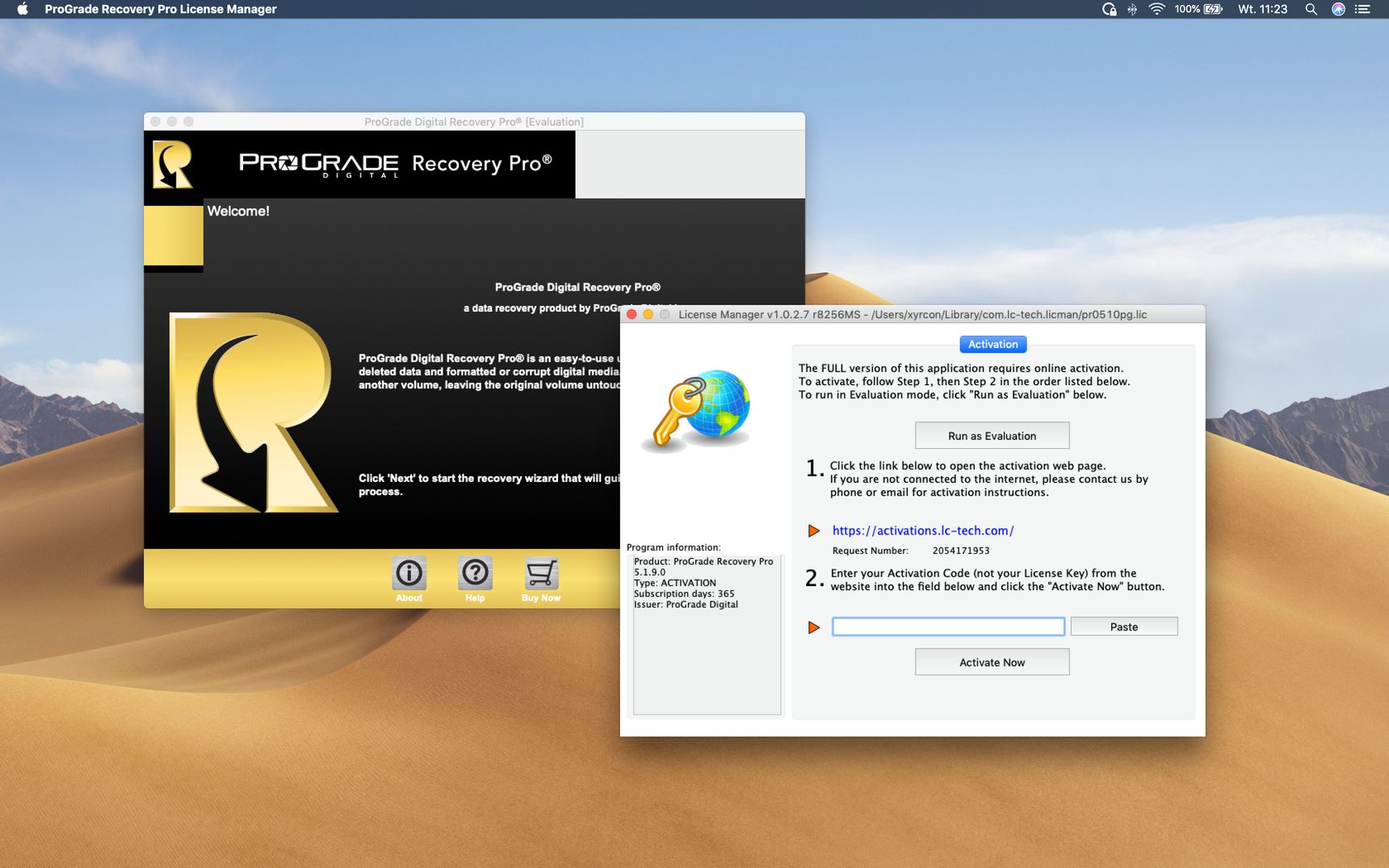The image size is (1389, 868).
Task: Focus the Activation Code input field
Action: pyautogui.click(x=948, y=627)
